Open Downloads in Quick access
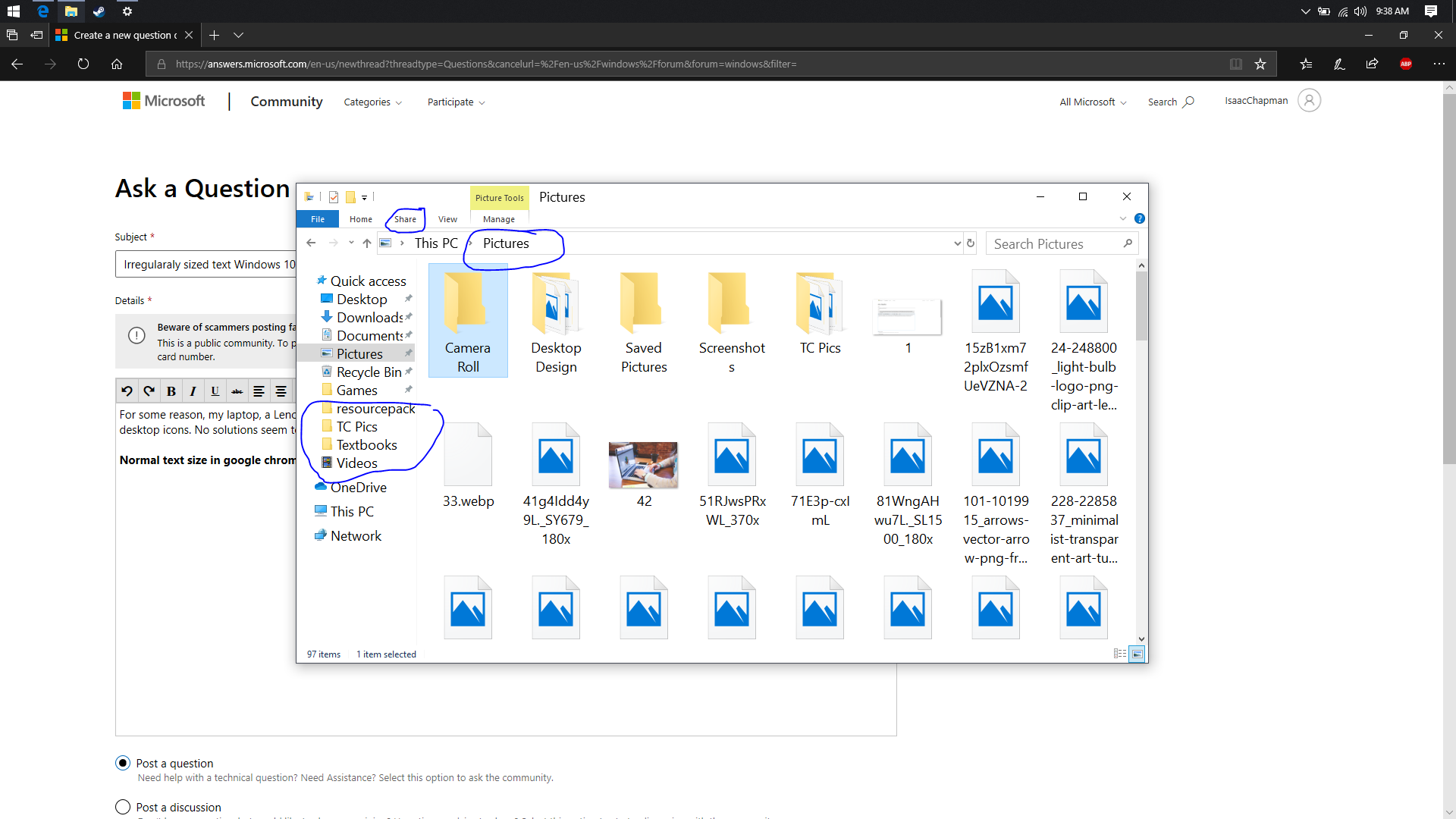The width and height of the screenshot is (1456, 819). click(369, 318)
